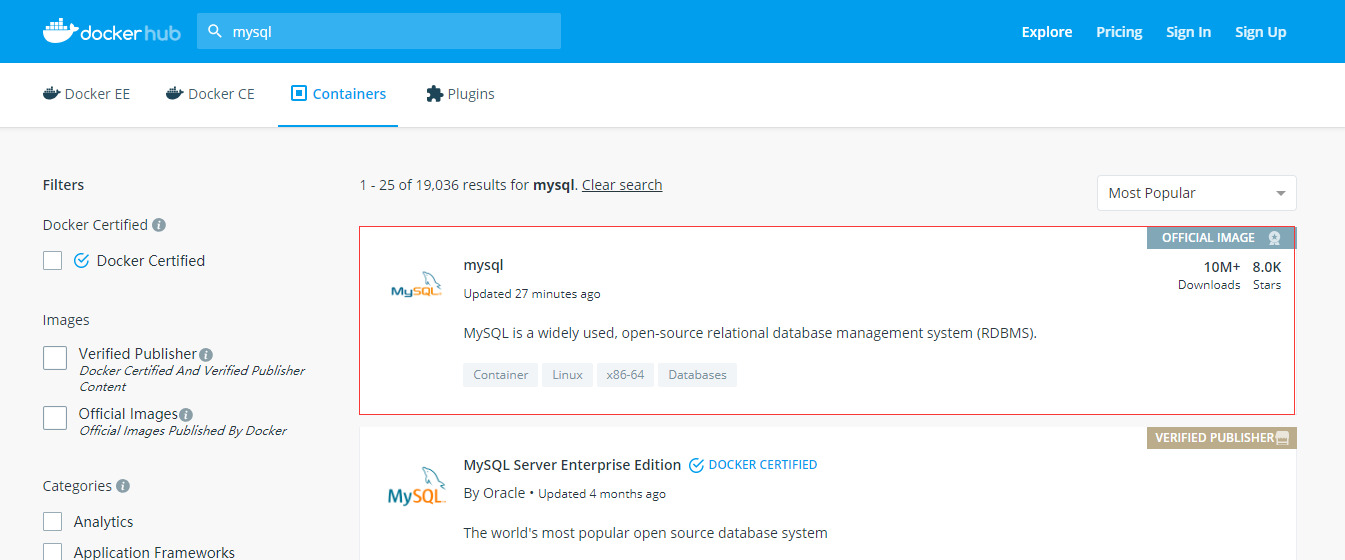The height and width of the screenshot is (560, 1345).
Task: Click the Docker EE whale icon
Action: click(x=52, y=94)
